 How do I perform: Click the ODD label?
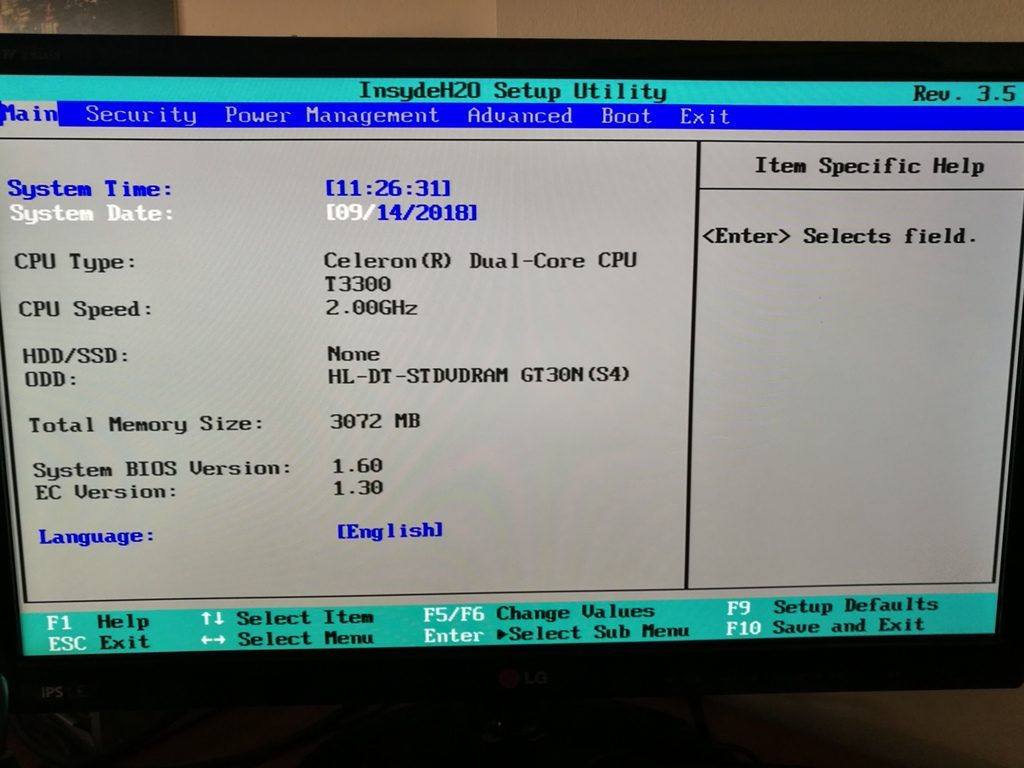(x=51, y=379)
